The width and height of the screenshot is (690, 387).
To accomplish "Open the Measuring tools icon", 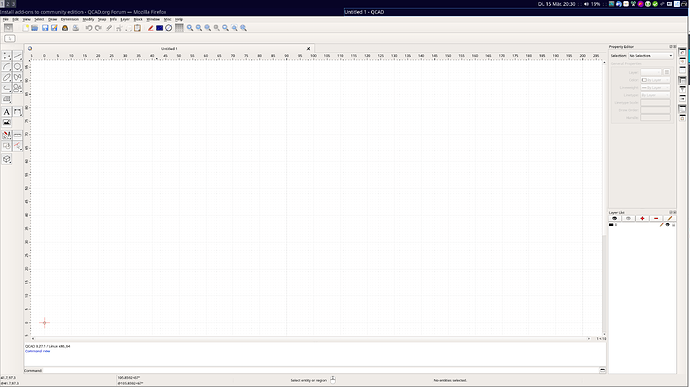I will tap(18, 135).
